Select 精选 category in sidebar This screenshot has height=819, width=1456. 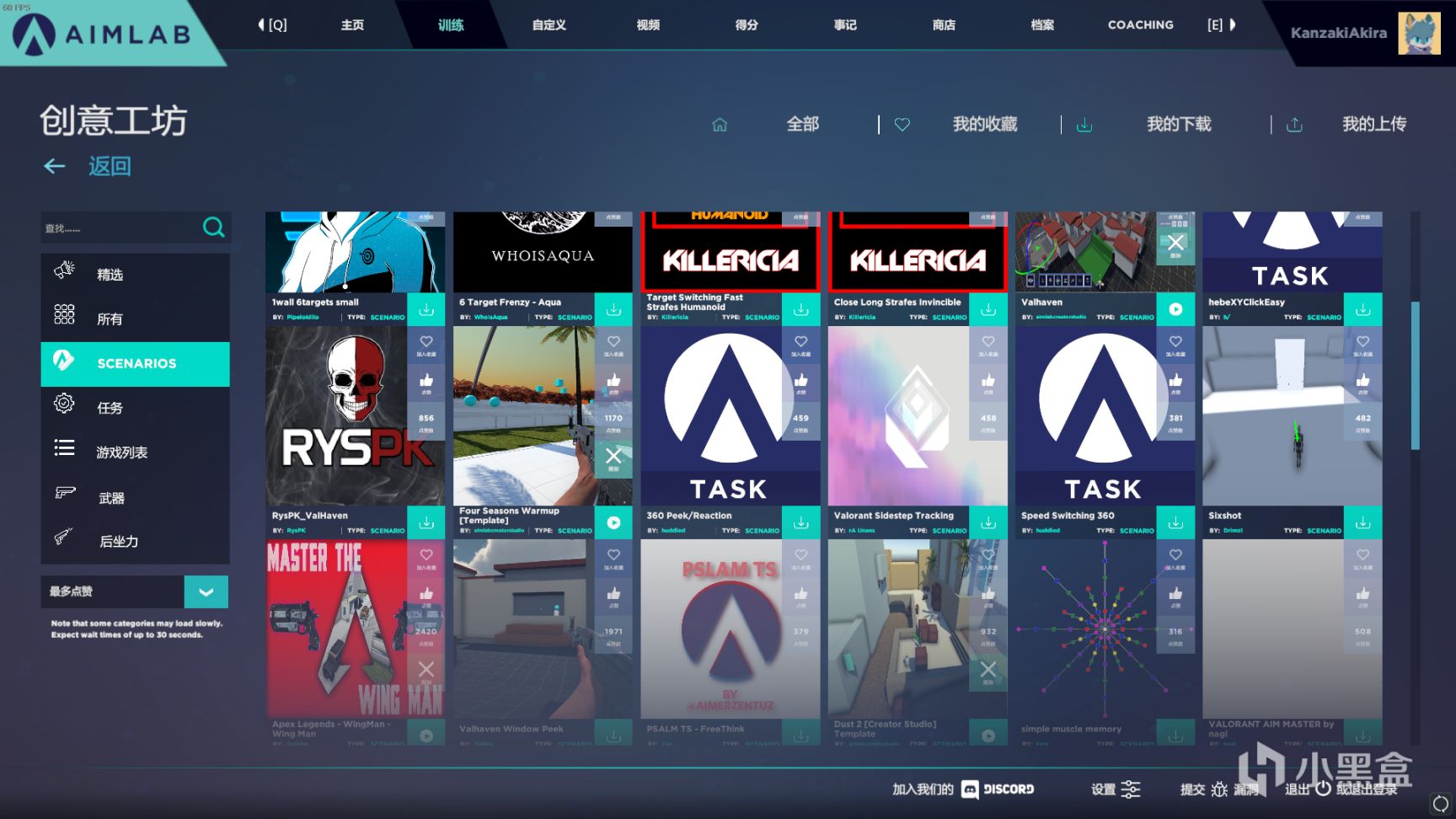[x=135, y=275]
